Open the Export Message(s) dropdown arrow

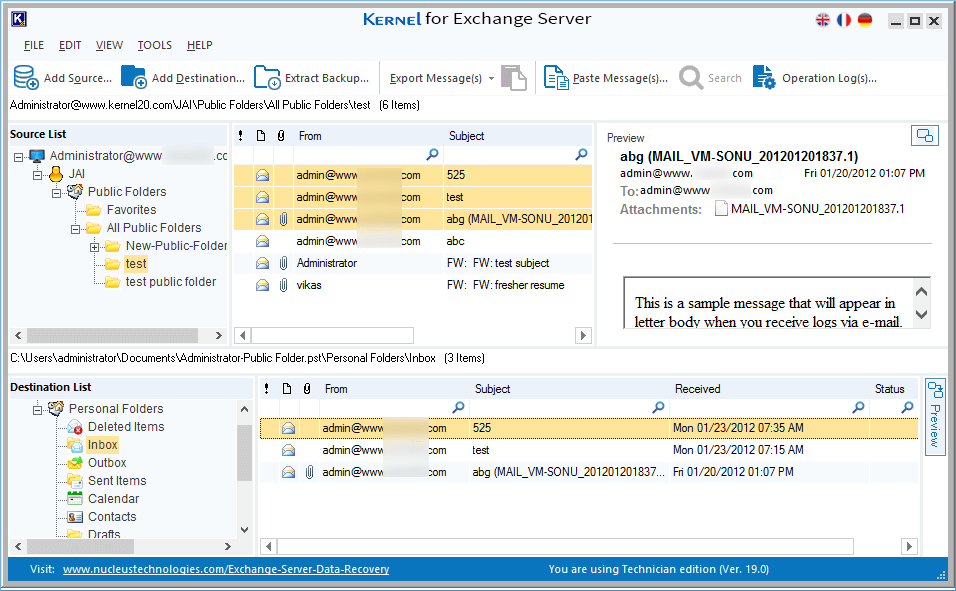click(x=491, y=79)
